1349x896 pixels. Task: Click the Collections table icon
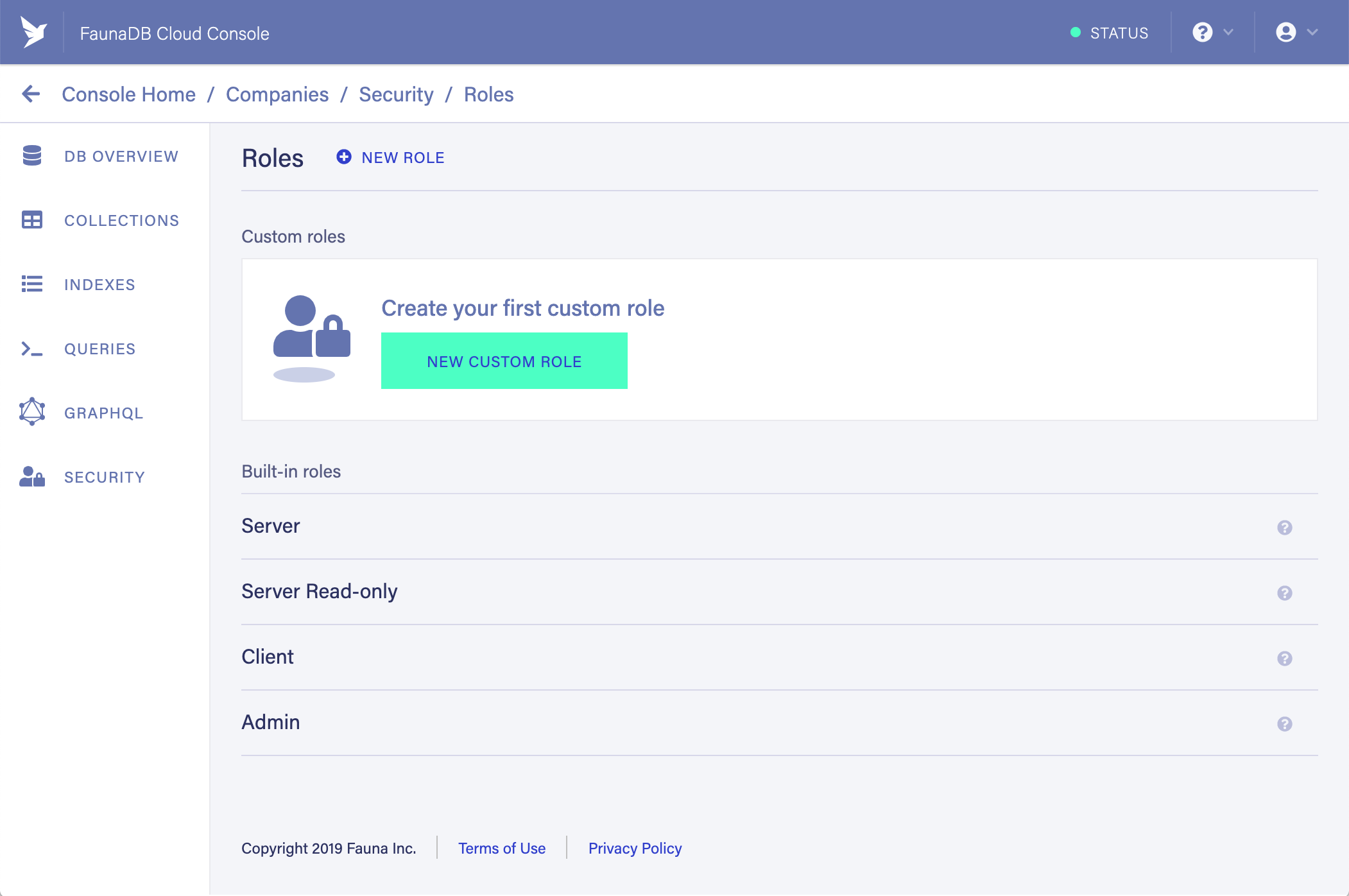tap(31, 220)
